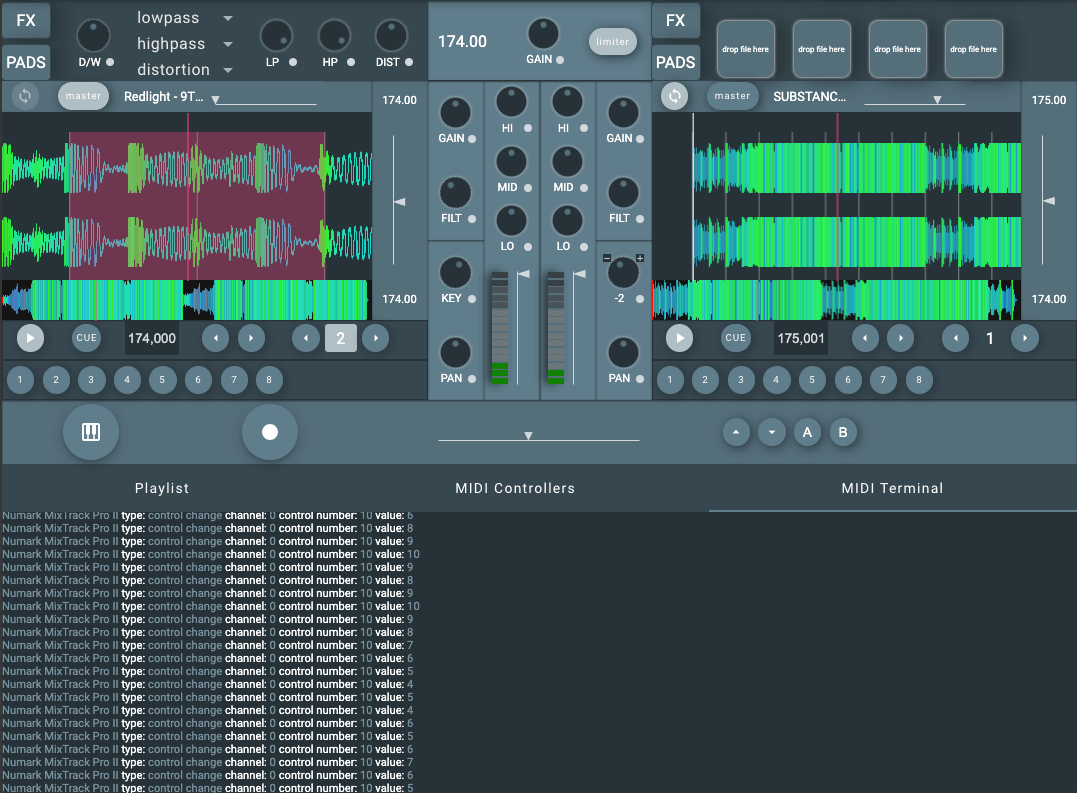The image size is (1077, 793).
Task: Click Redlight track position slider handle
Action: click(x=216, y=100)
